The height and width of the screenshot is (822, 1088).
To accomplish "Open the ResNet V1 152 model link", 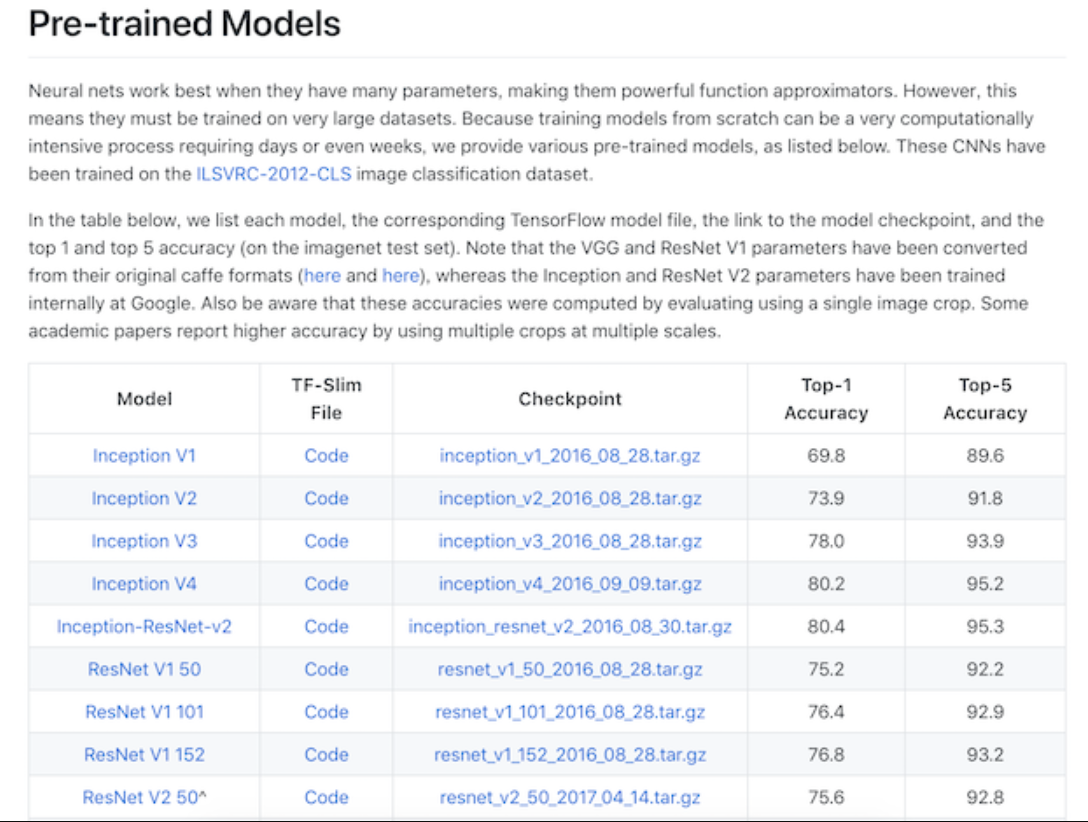I will 144,755.
